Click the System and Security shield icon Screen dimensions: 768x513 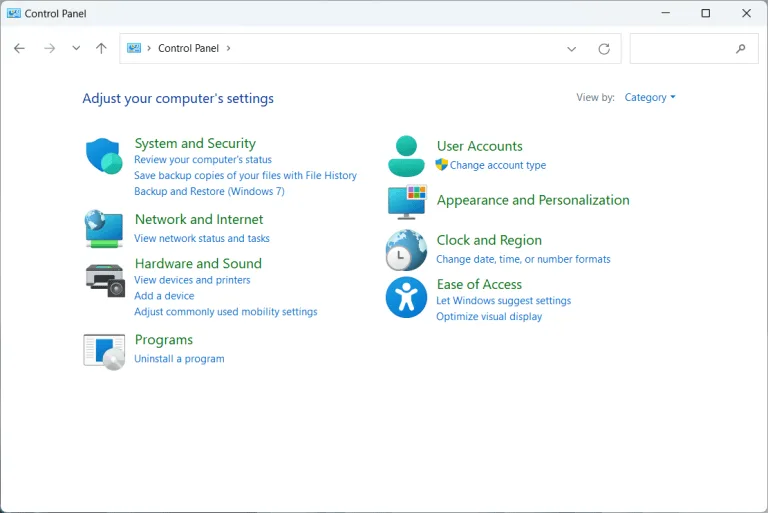click(x=104, y=156)
